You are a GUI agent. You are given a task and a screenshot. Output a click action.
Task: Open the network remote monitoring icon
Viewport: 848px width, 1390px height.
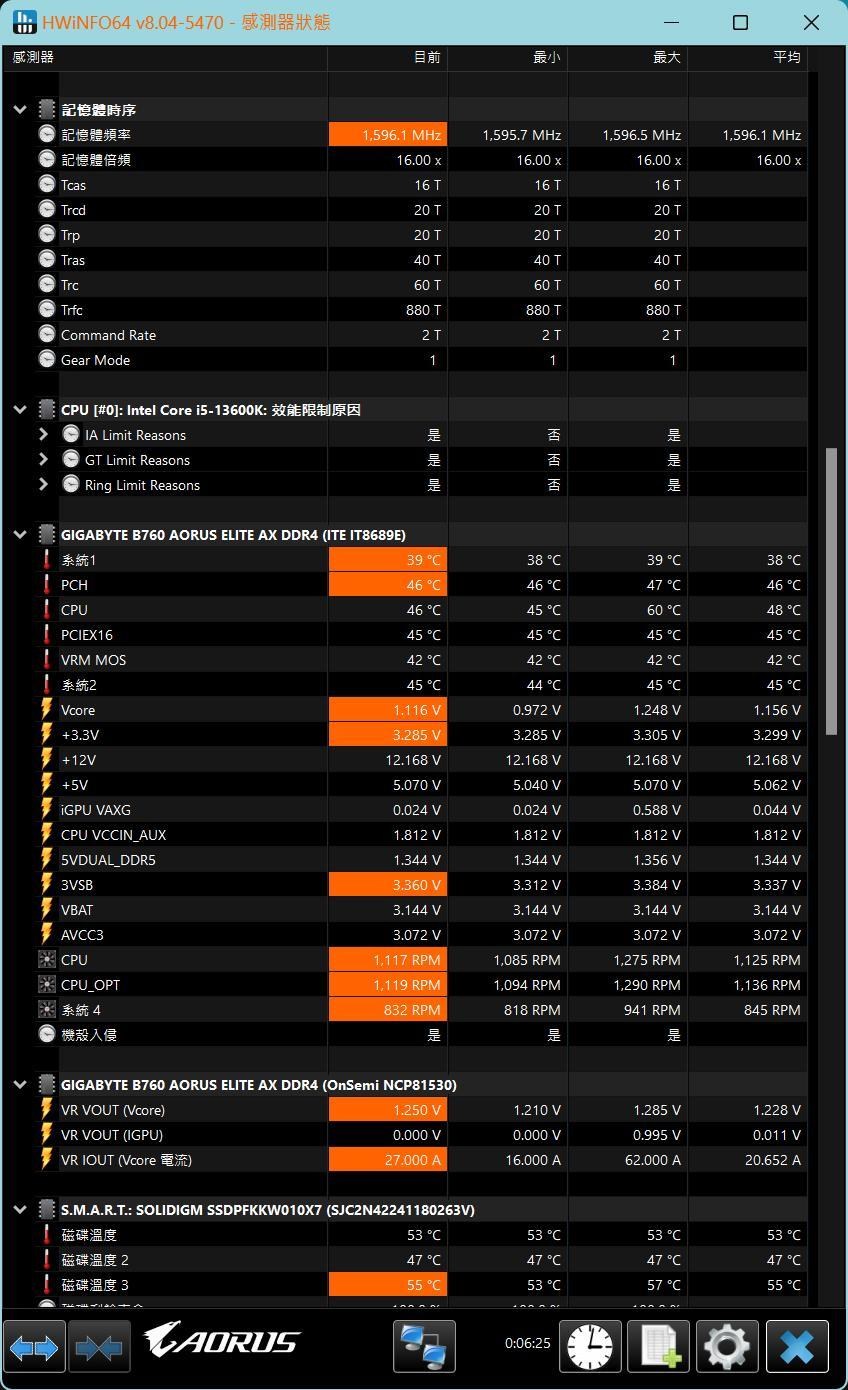(424, 1347)
